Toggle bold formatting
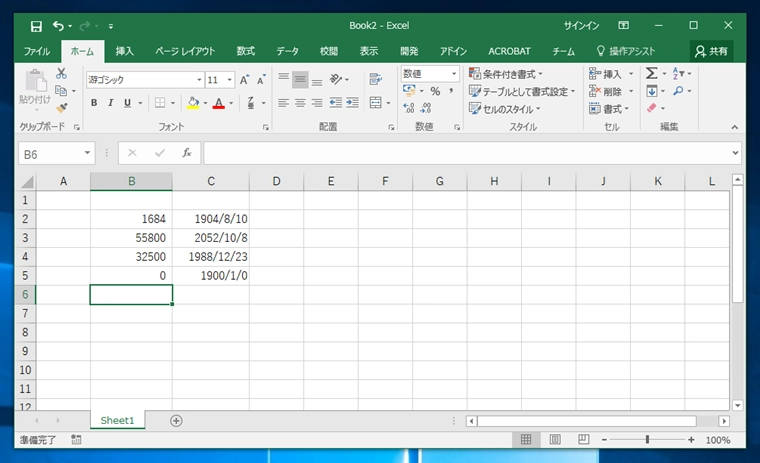Screen dimensions: 760x463 point(94,103)
